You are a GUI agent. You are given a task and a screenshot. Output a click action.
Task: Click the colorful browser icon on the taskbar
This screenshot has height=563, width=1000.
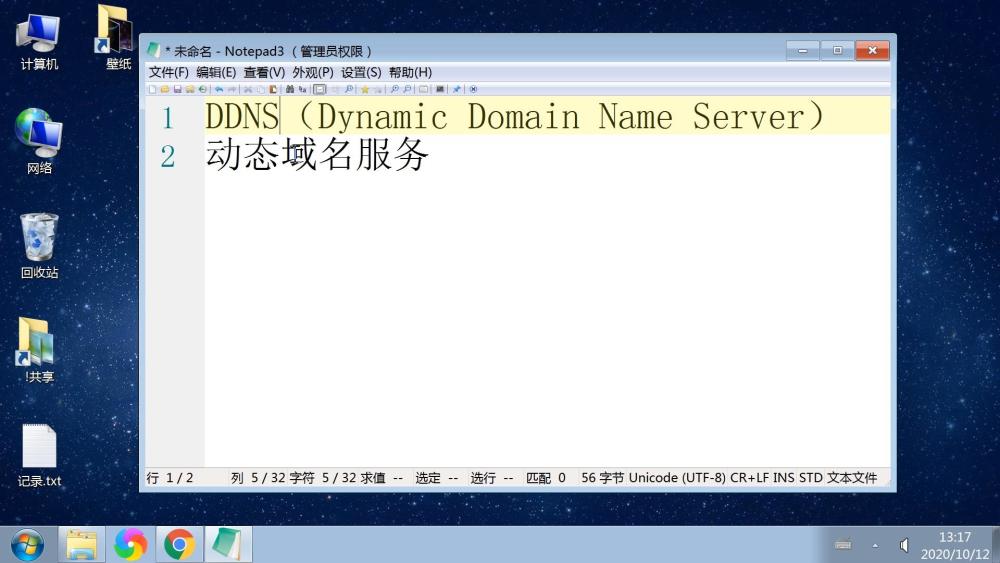[x=130, y=545]
